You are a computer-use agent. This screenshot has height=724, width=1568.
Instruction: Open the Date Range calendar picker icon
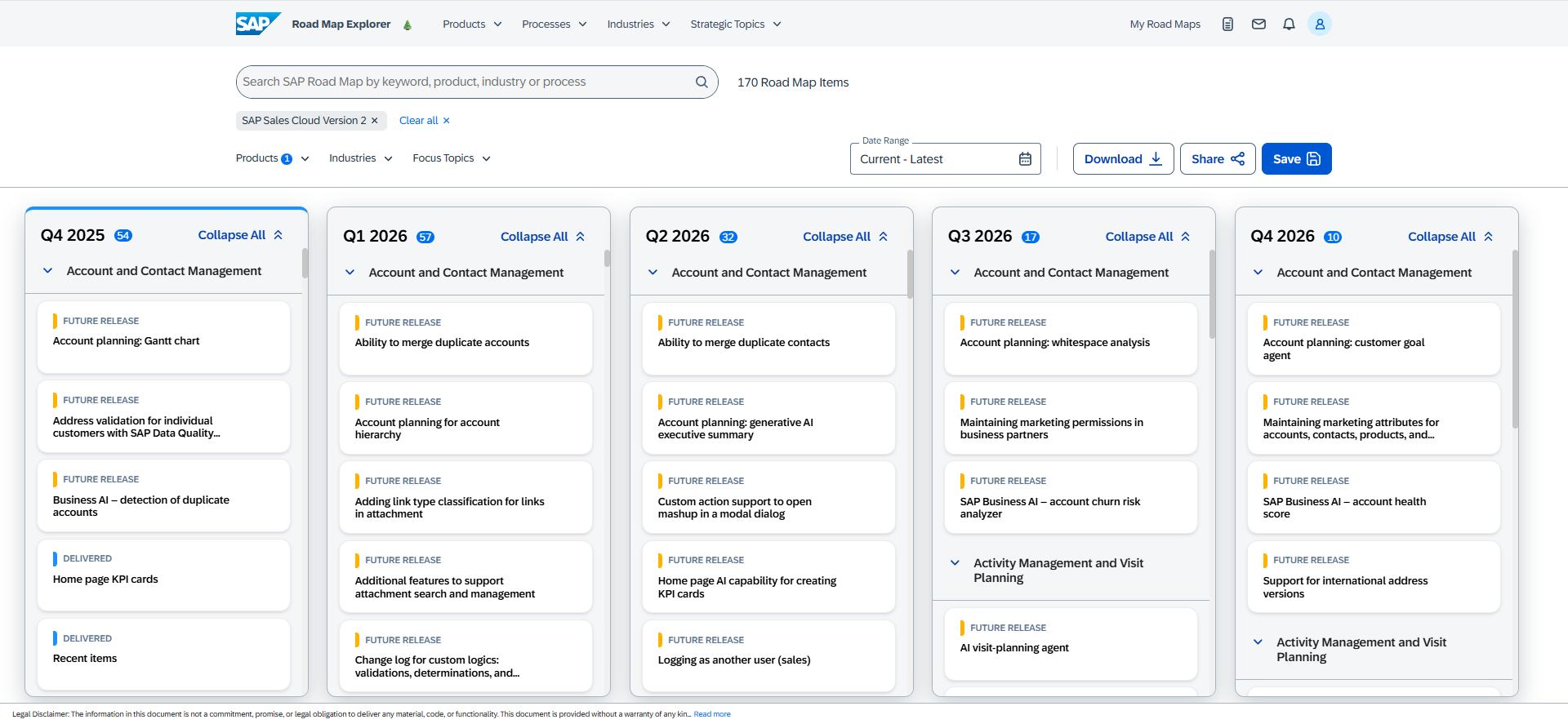pyautogui.click(x=1025, y=159)
